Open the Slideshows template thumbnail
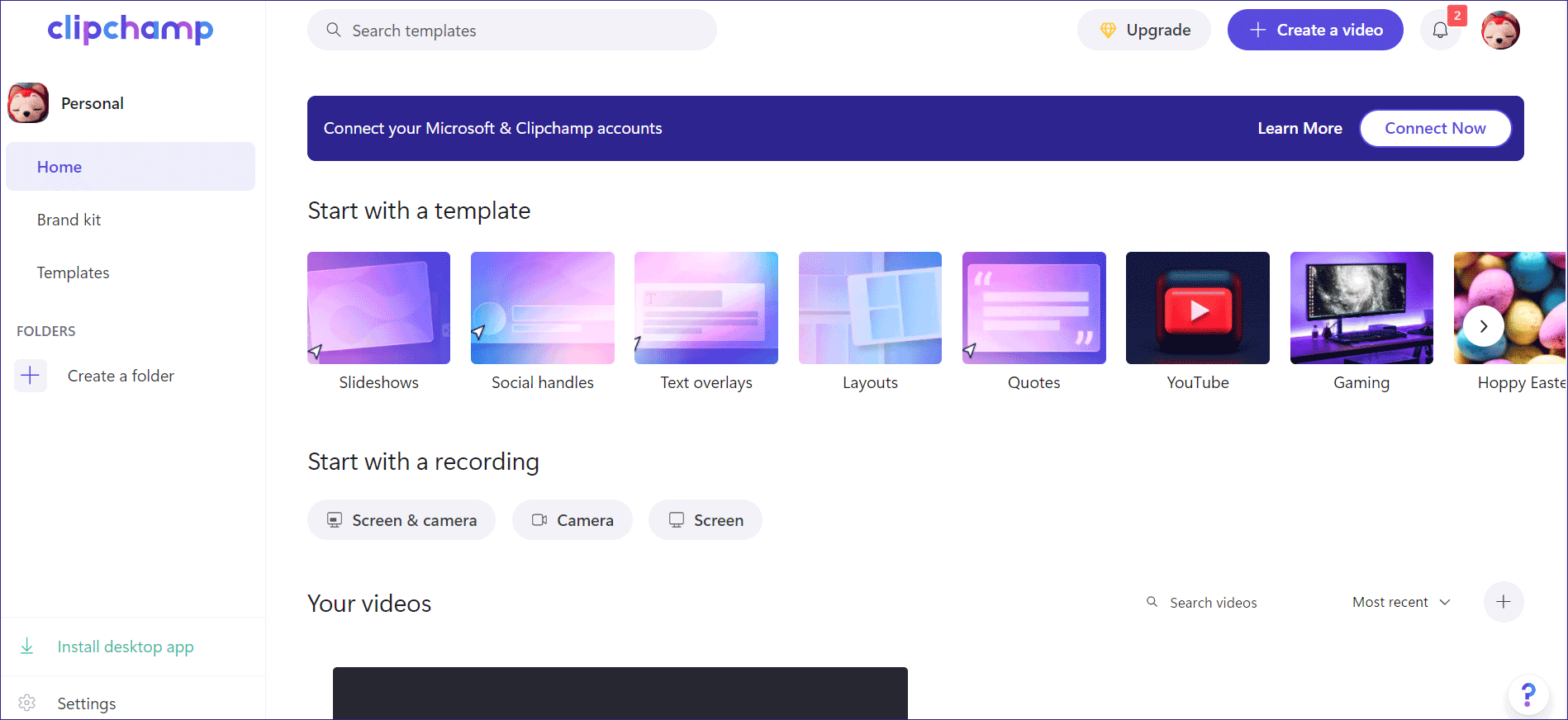Screen dimensions: 1568x720 tap(378, 308)
